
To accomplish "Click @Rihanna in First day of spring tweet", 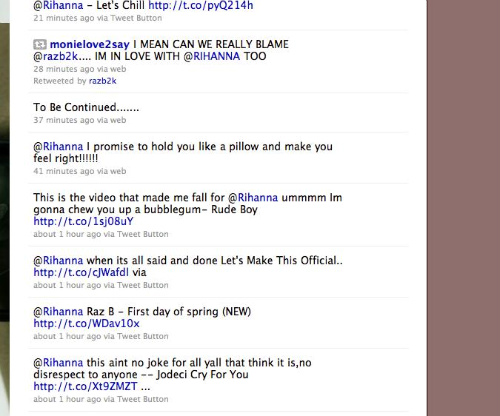I will 58,312.
